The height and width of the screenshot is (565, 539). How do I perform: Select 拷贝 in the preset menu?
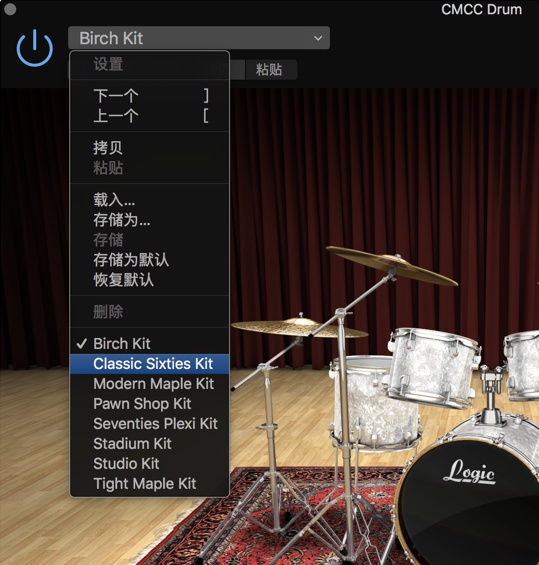pos(150,148)
